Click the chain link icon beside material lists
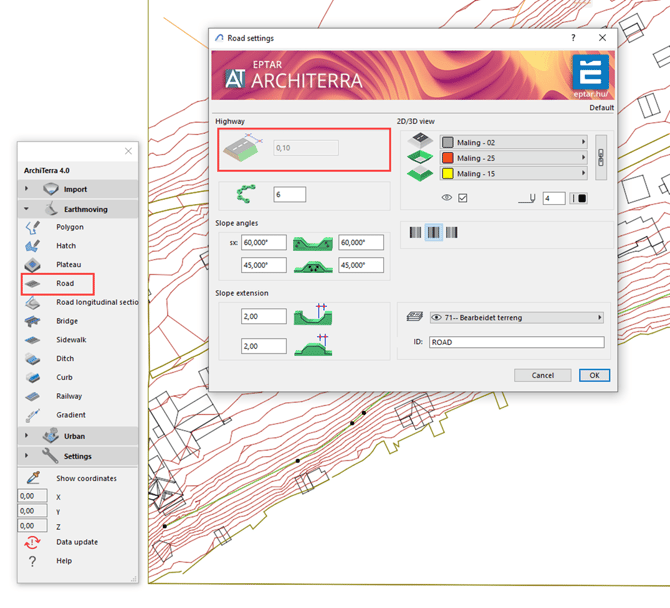The width and height of the screenshot is (670, 608). [x=600, y=158]
